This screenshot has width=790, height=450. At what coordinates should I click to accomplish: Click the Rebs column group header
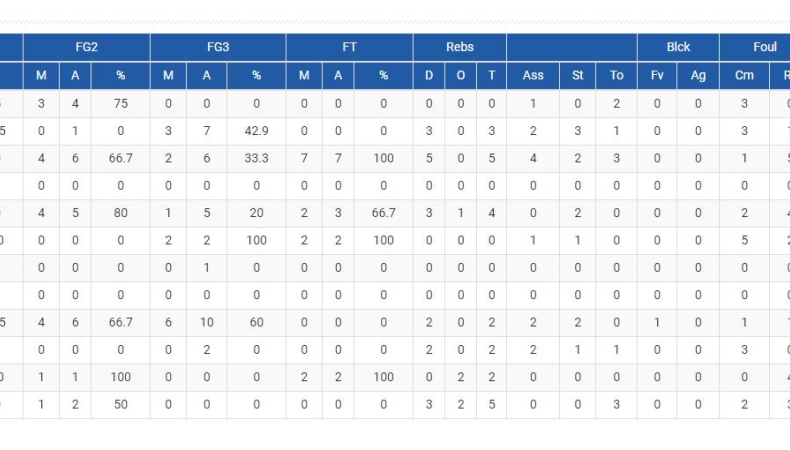[460, 47]
